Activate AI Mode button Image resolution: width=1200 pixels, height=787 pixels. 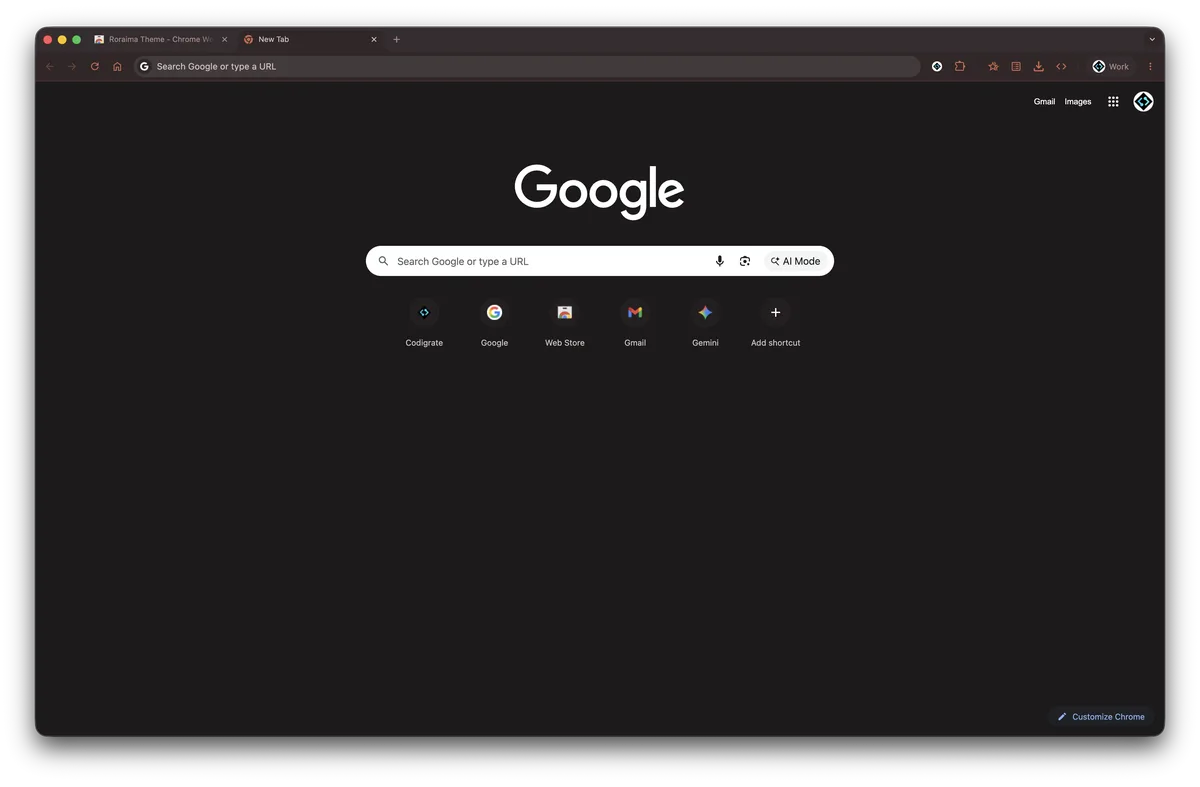pos(796,262)
